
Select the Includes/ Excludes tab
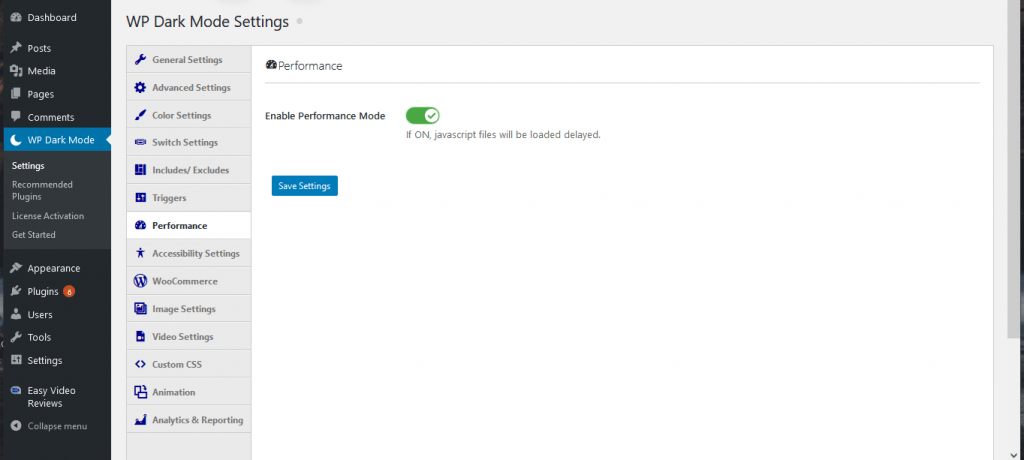click(189, 170)
